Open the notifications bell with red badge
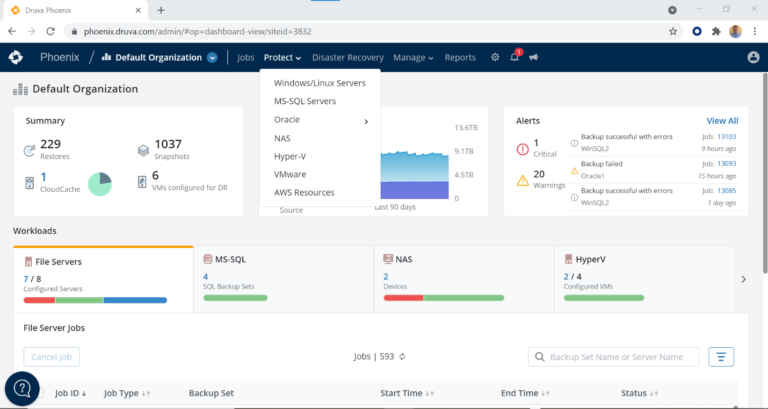Screen dimensions: 768x409 [515, 57]
